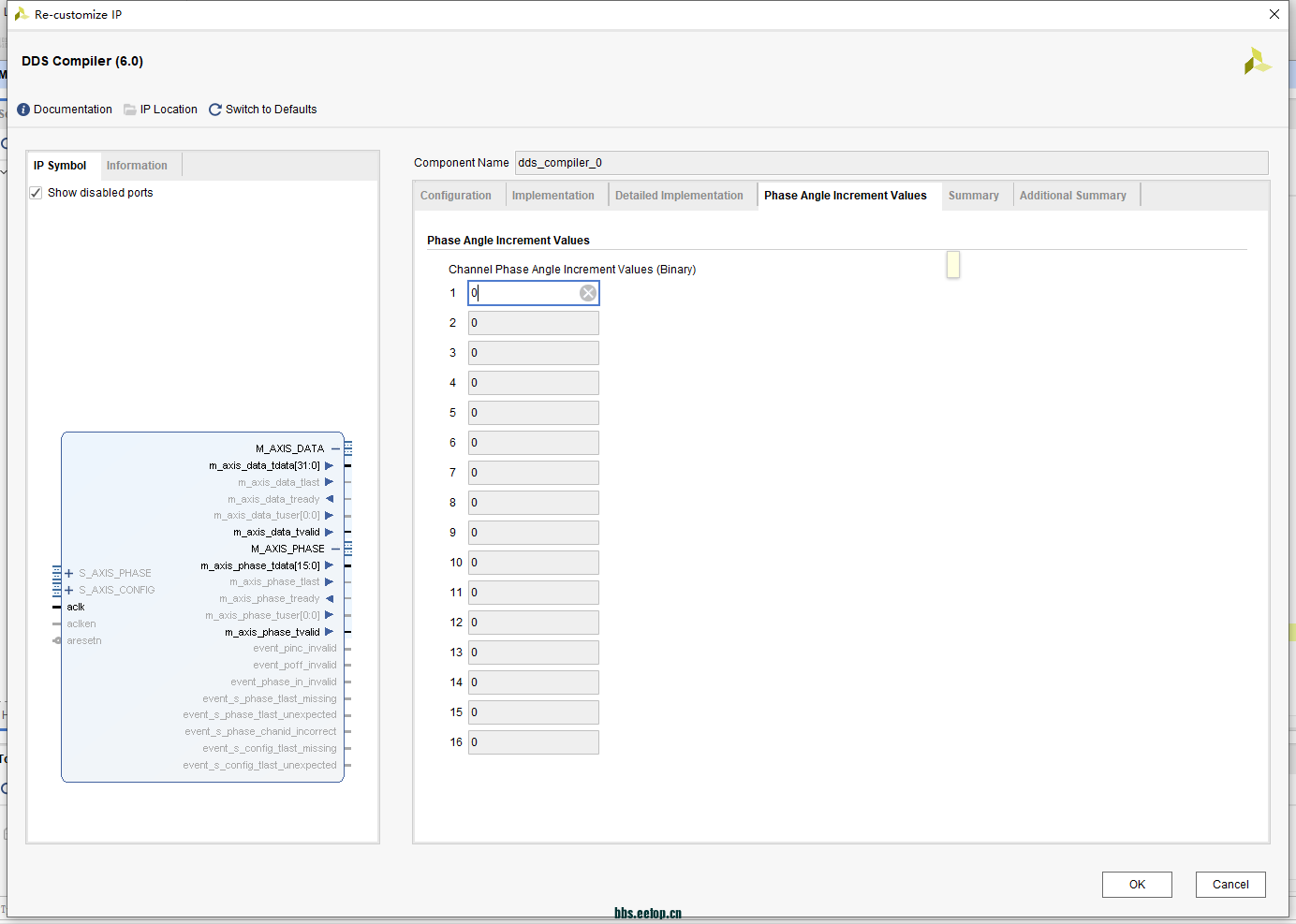Select the m_axis_data_tready port
The image size is (1296, 924).
(273, 499)
